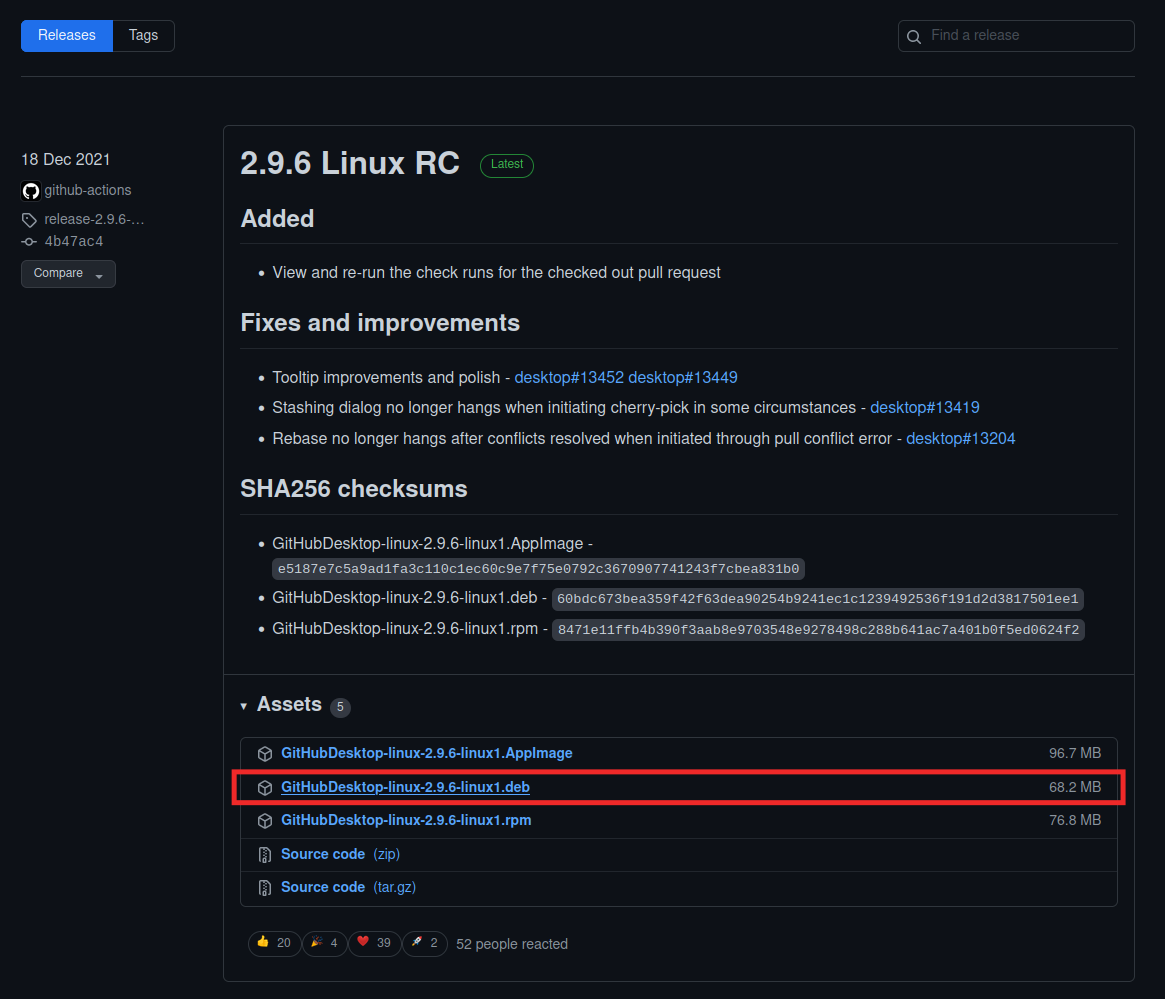Open the github-actions author profile
1165x999 pixels.
[x=88, y=190]
